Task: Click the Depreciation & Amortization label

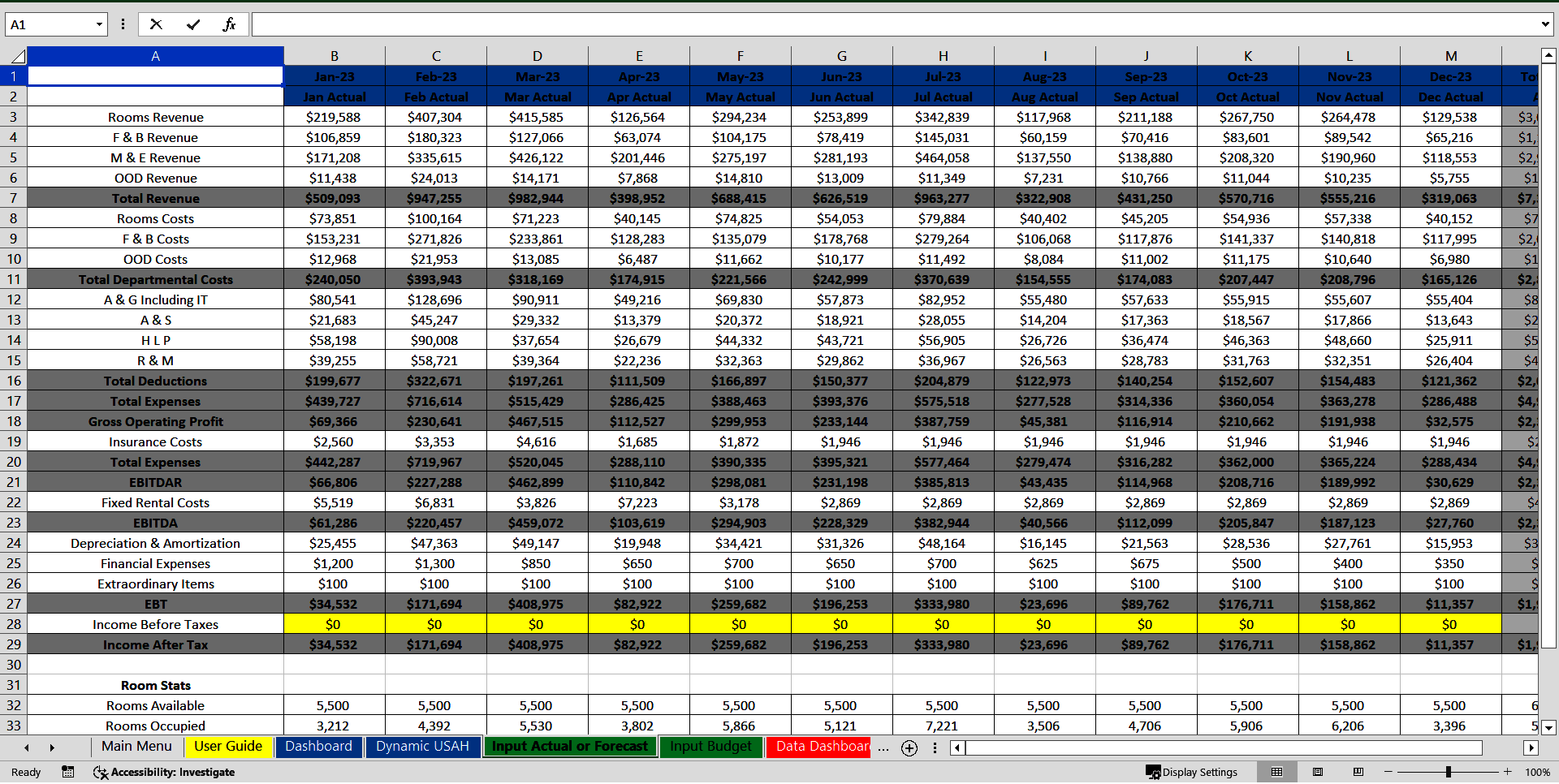Action: (156, 543)
